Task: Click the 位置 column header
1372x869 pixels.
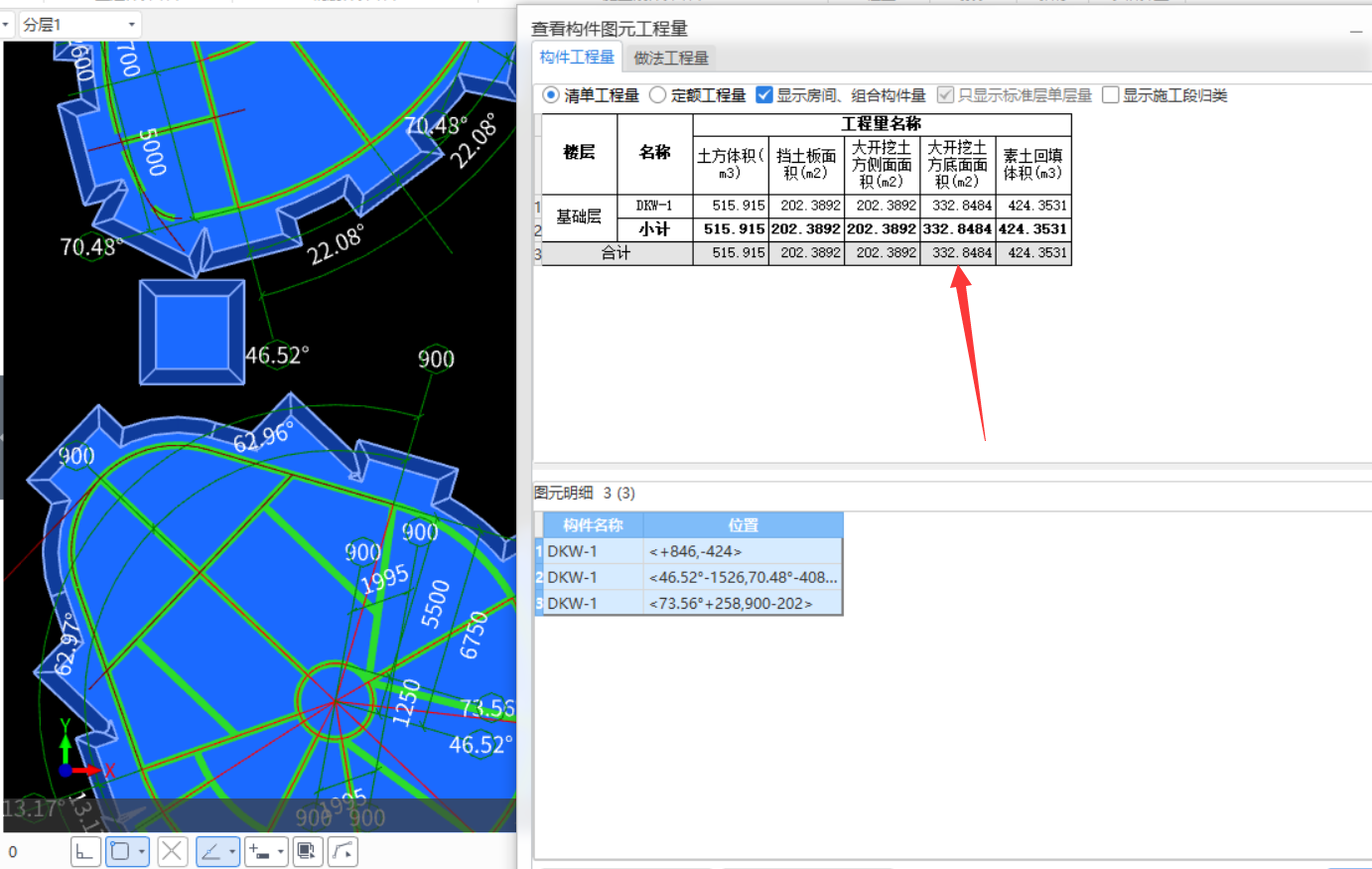Action: (x=743, y=525)
